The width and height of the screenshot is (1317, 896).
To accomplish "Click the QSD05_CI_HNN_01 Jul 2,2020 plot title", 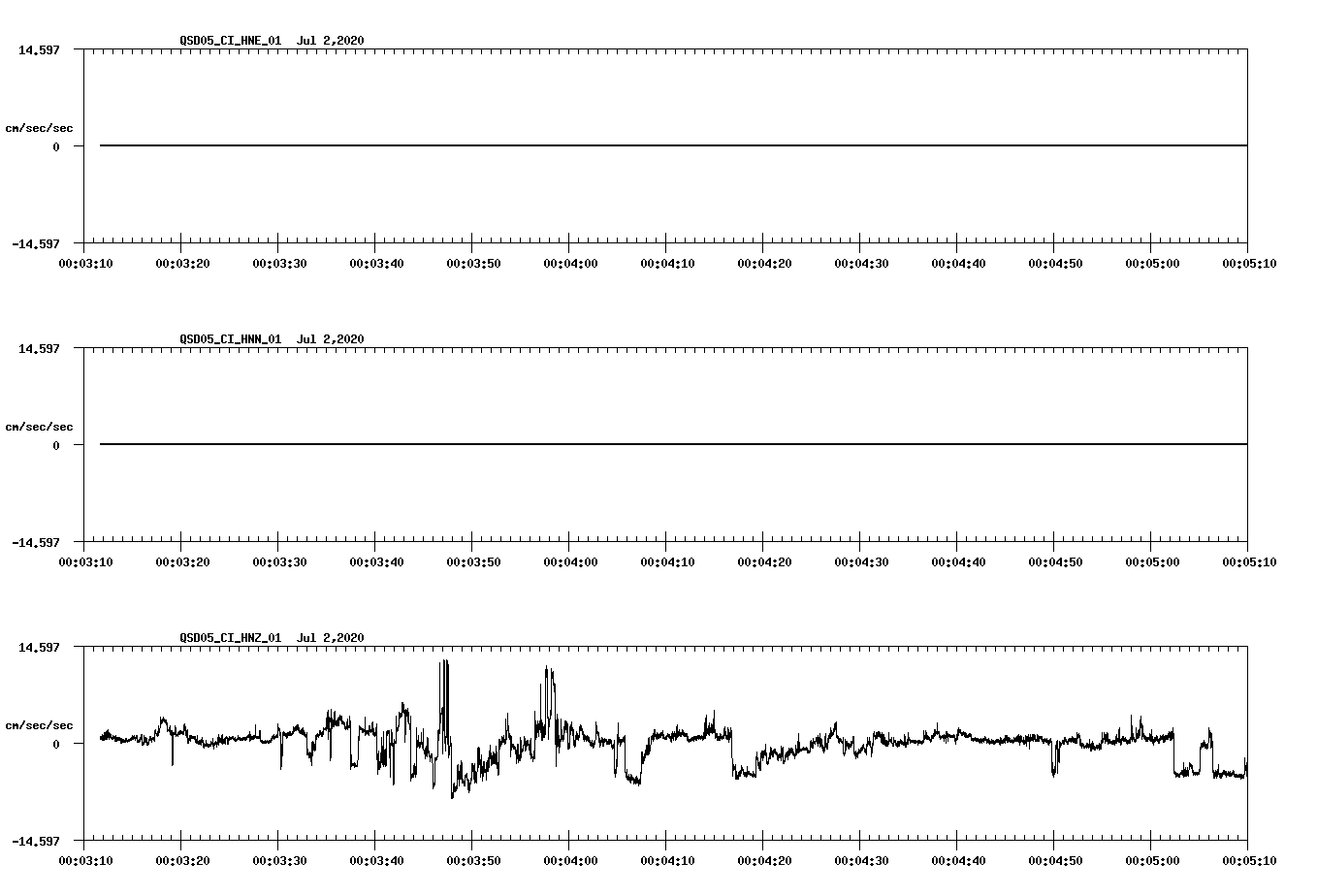I will (272, 338).
